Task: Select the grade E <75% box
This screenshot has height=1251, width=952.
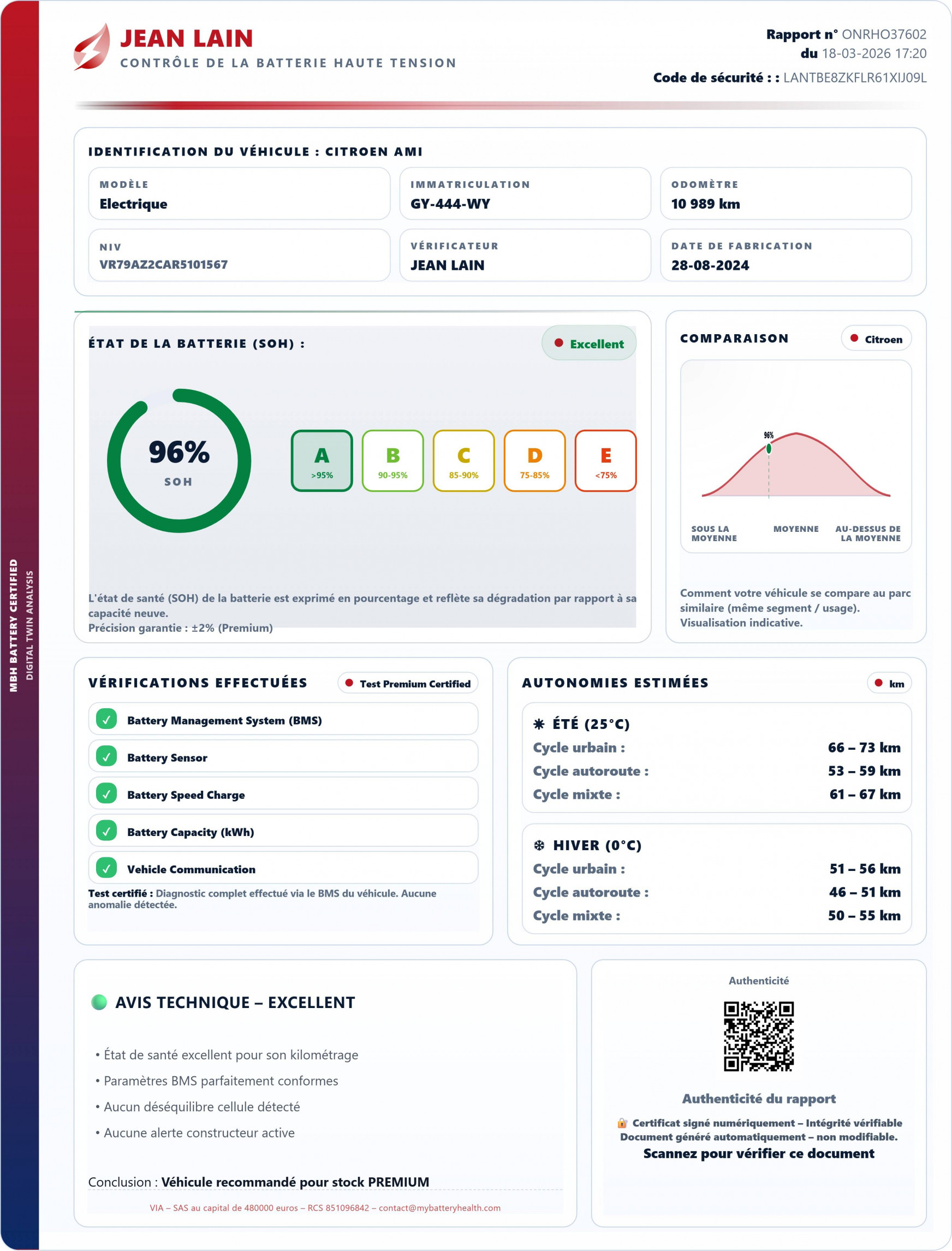Action: (605, 461)
